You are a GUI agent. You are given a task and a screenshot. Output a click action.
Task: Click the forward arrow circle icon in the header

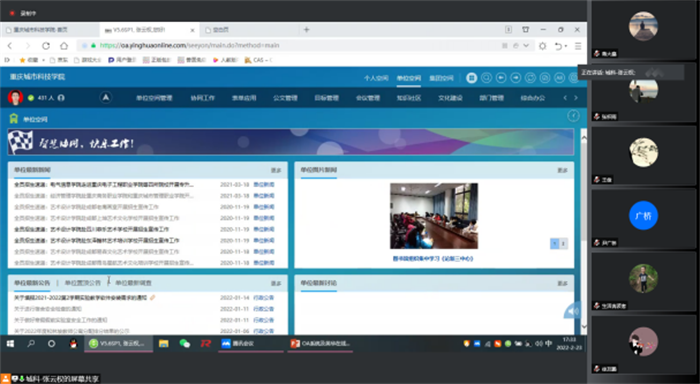(x=516, y=78)
